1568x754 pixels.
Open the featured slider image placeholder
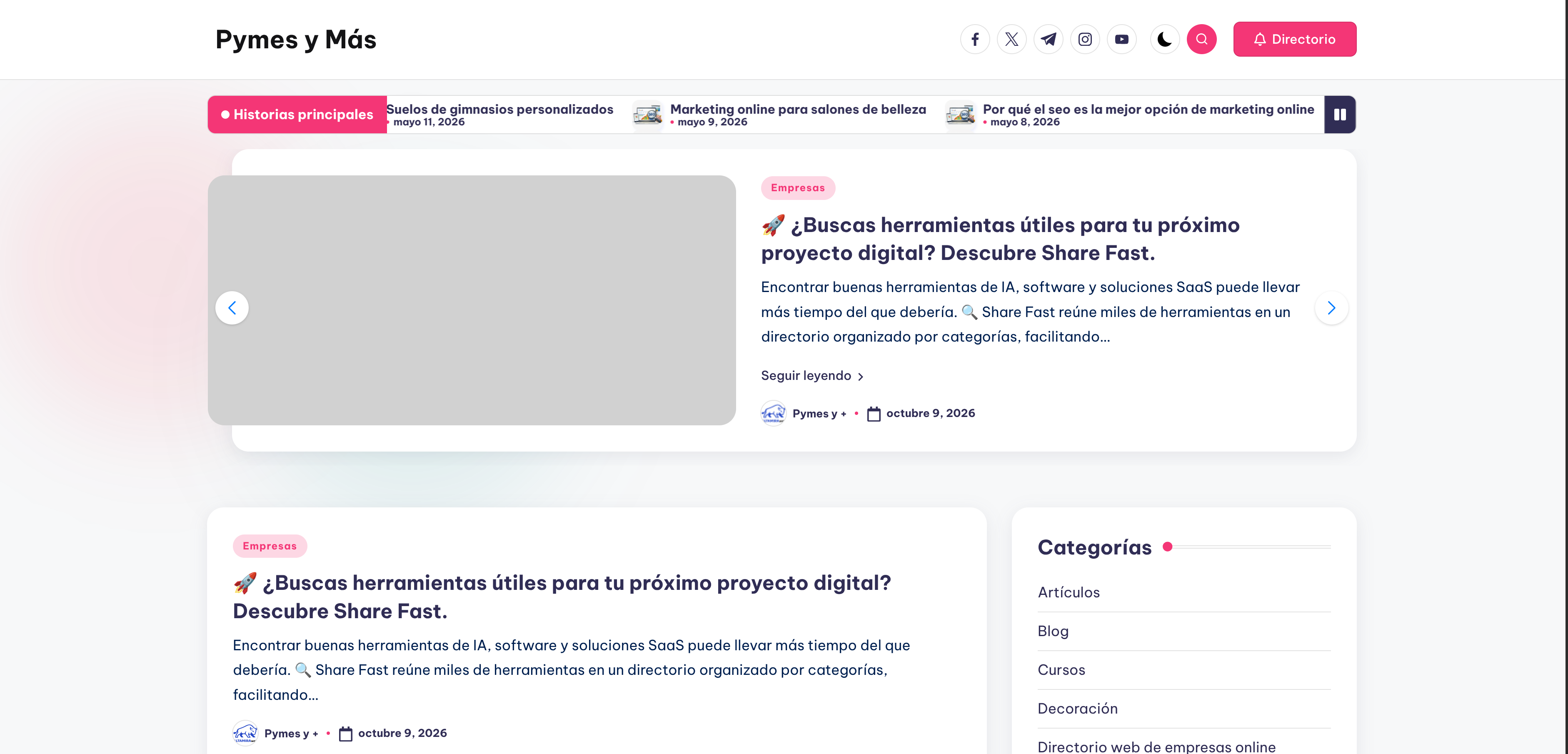tap(472, 300)
